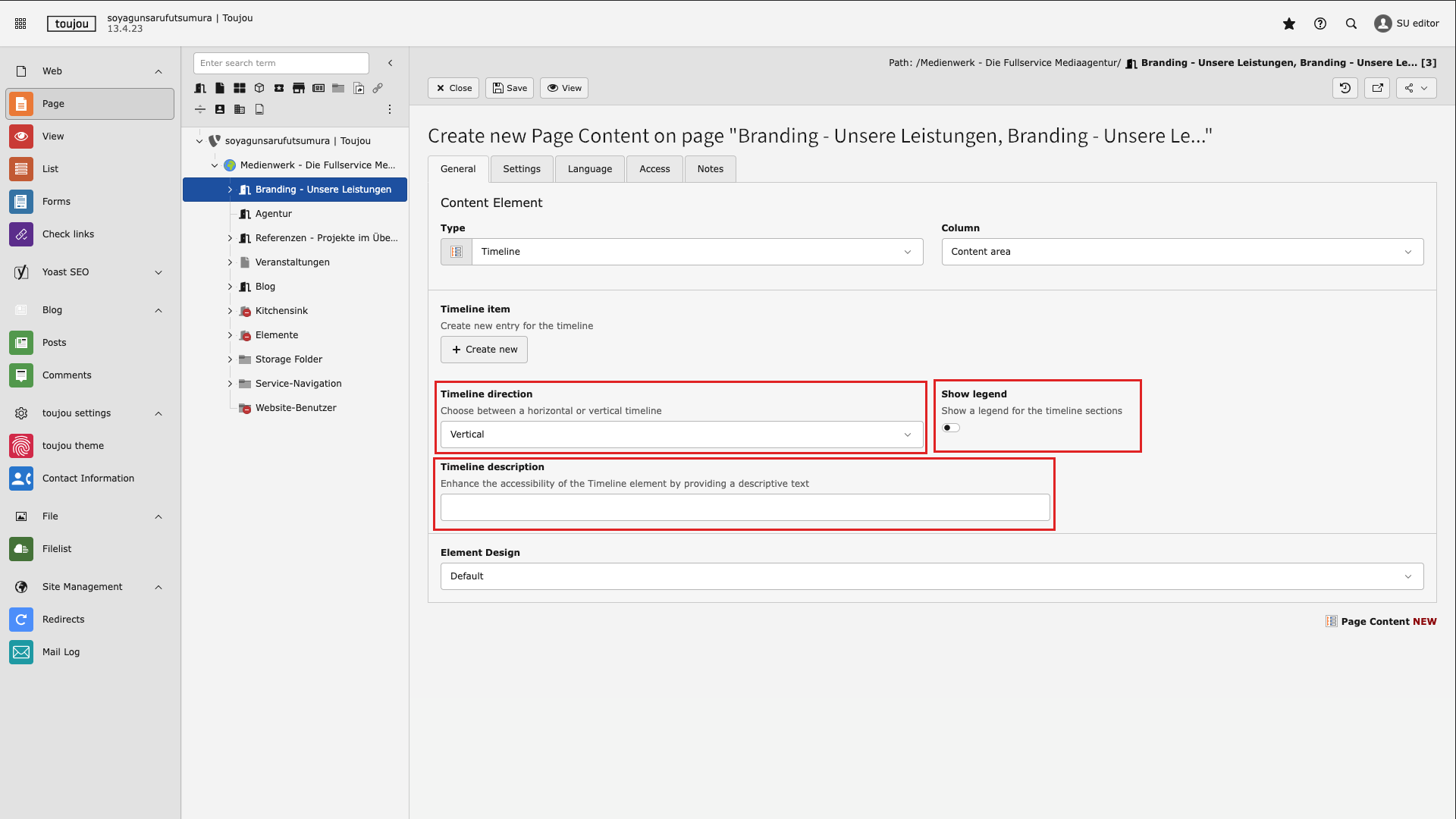Viewport: 1456px width, 819px height.
Task: Click the Save button
Action: (x=510, y=88)
